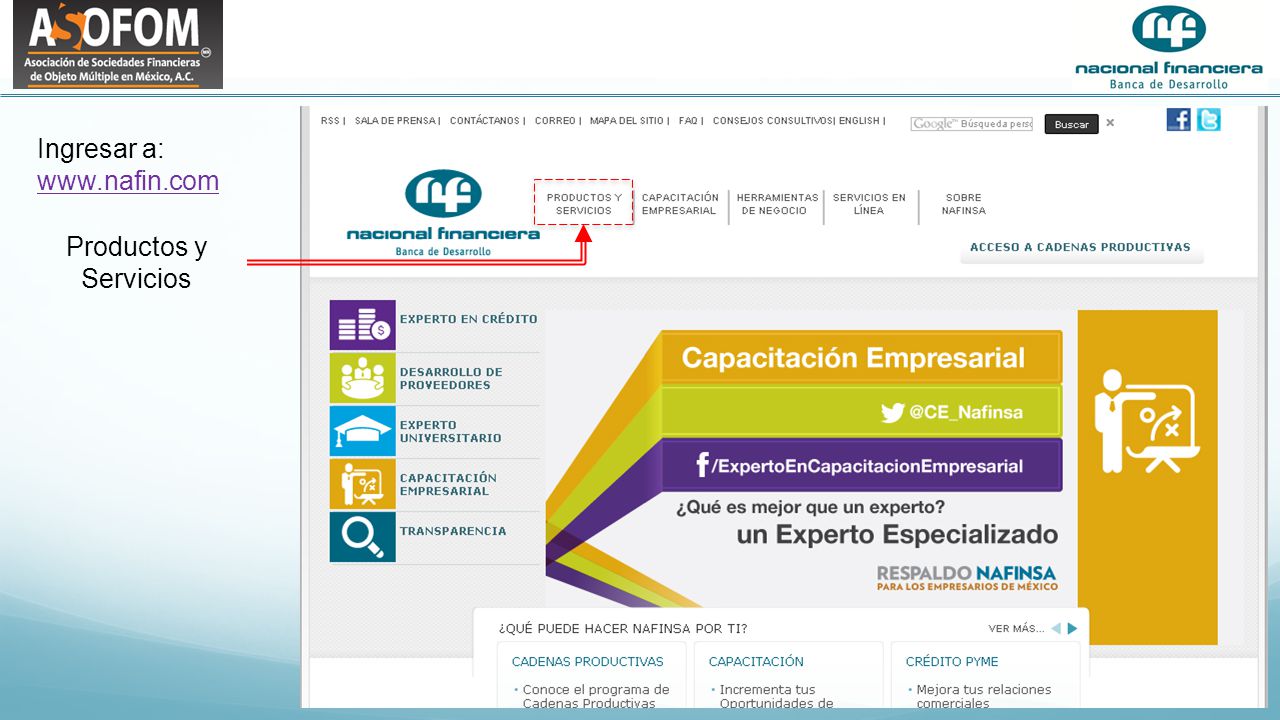
Task: Click the Experto Universitario label
Action: [450, 431]
